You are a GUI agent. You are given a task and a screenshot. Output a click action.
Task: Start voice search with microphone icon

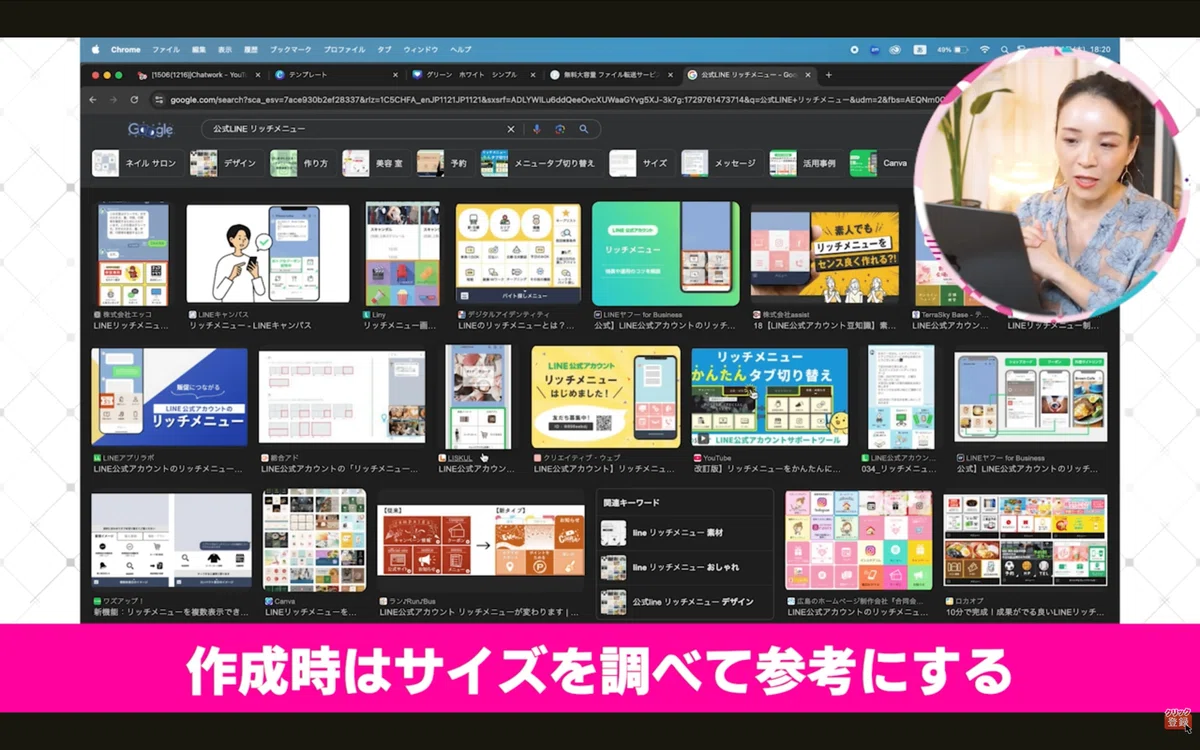537,129
